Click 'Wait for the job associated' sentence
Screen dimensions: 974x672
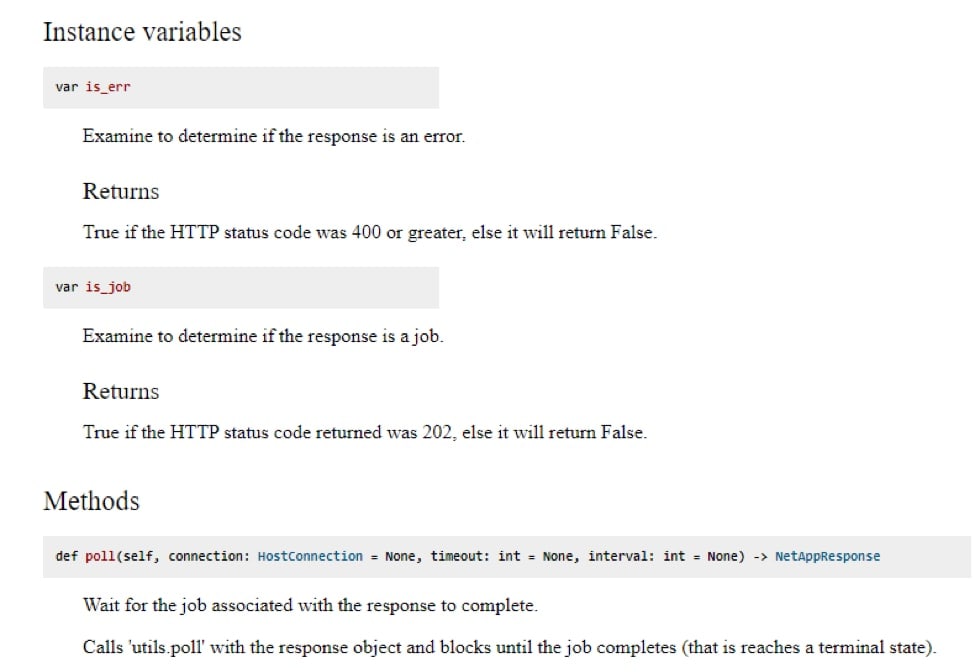(310, 606)
